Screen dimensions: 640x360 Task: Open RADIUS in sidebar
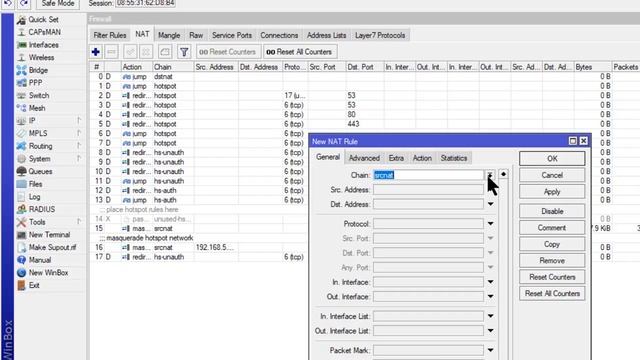click(42, 209)
